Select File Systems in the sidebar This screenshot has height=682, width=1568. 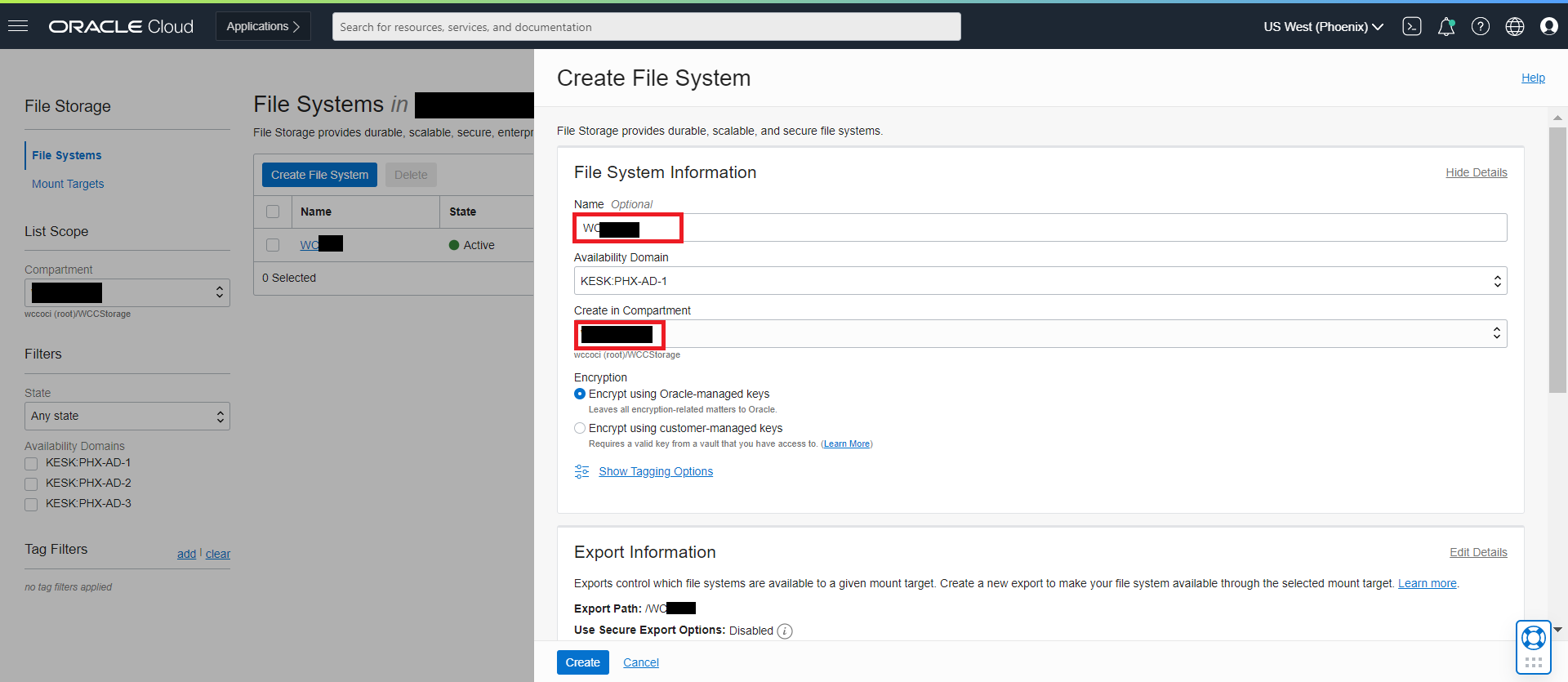[67, 155]
